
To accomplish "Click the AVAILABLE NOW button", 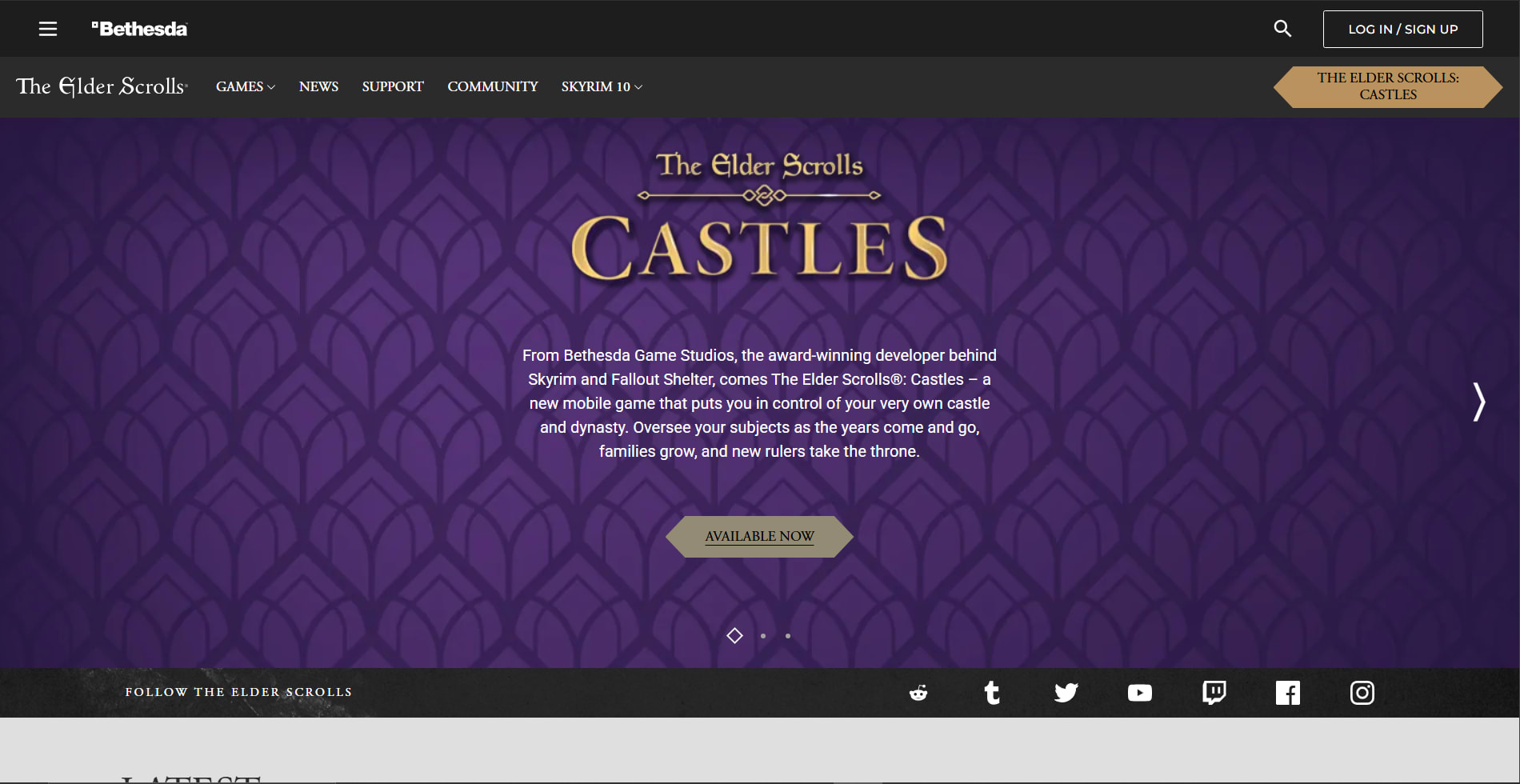I will click(x=759, y=536).
